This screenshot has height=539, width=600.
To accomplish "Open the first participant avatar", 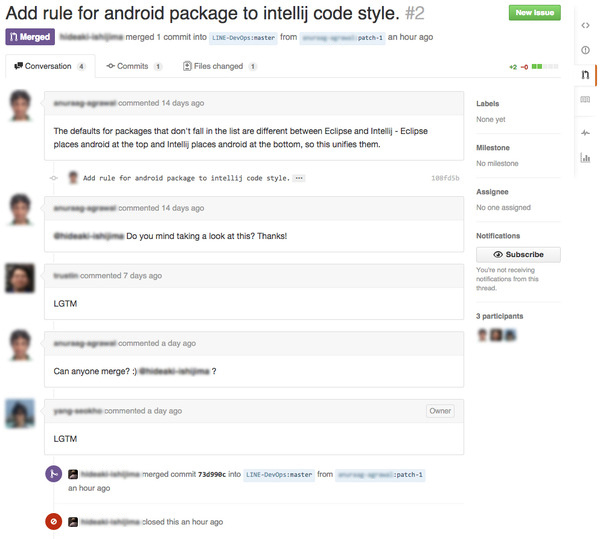I will pos(483,335).
